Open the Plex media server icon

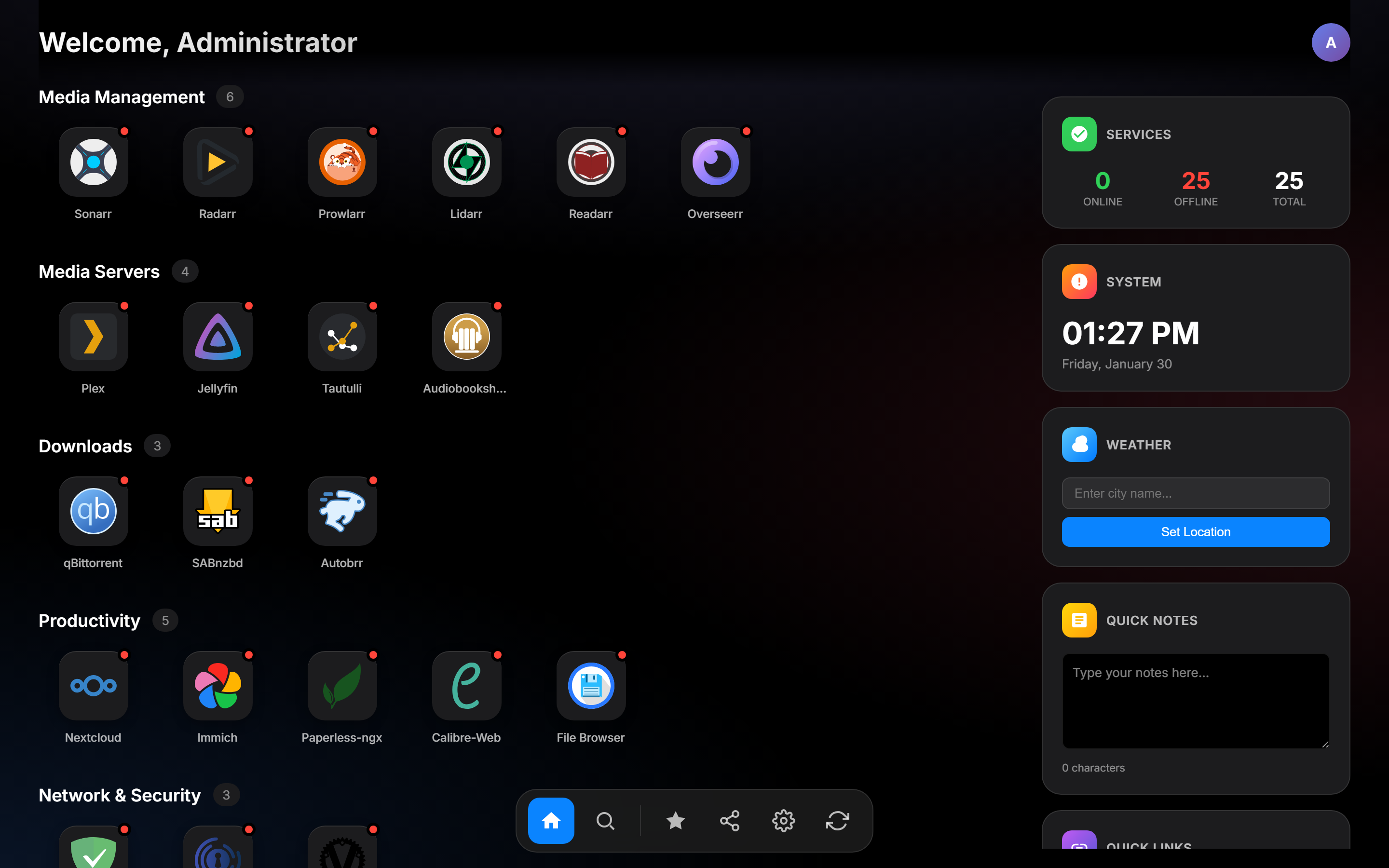(x=93, y=337)
